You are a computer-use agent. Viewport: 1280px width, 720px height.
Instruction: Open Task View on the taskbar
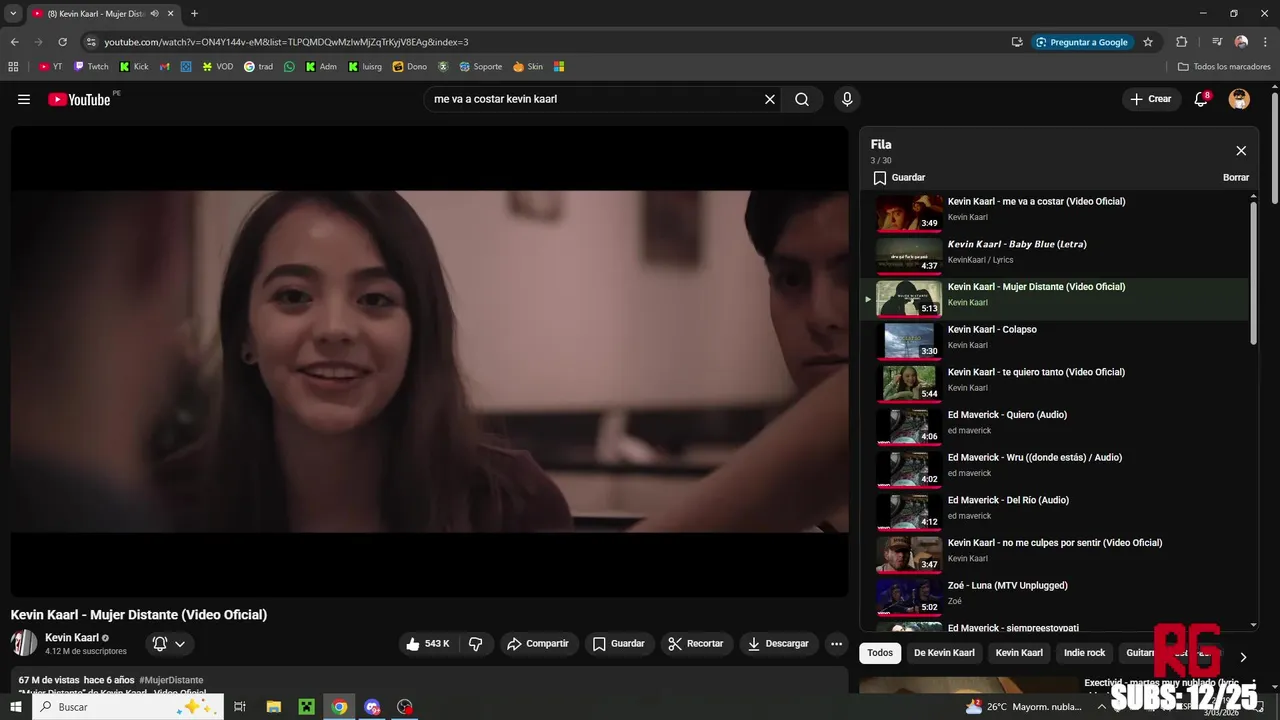click(240, 707)
